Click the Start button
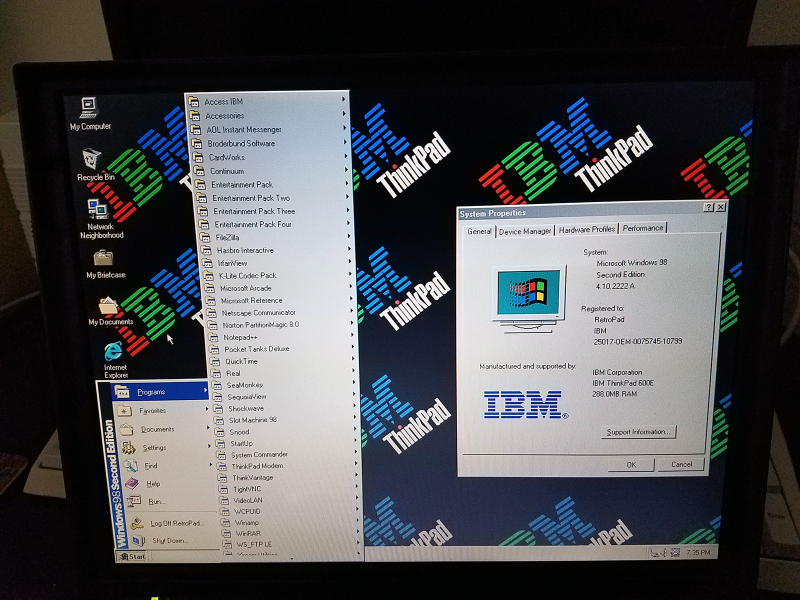The width and height of the screenshot is (800, 600). point(132,556)
